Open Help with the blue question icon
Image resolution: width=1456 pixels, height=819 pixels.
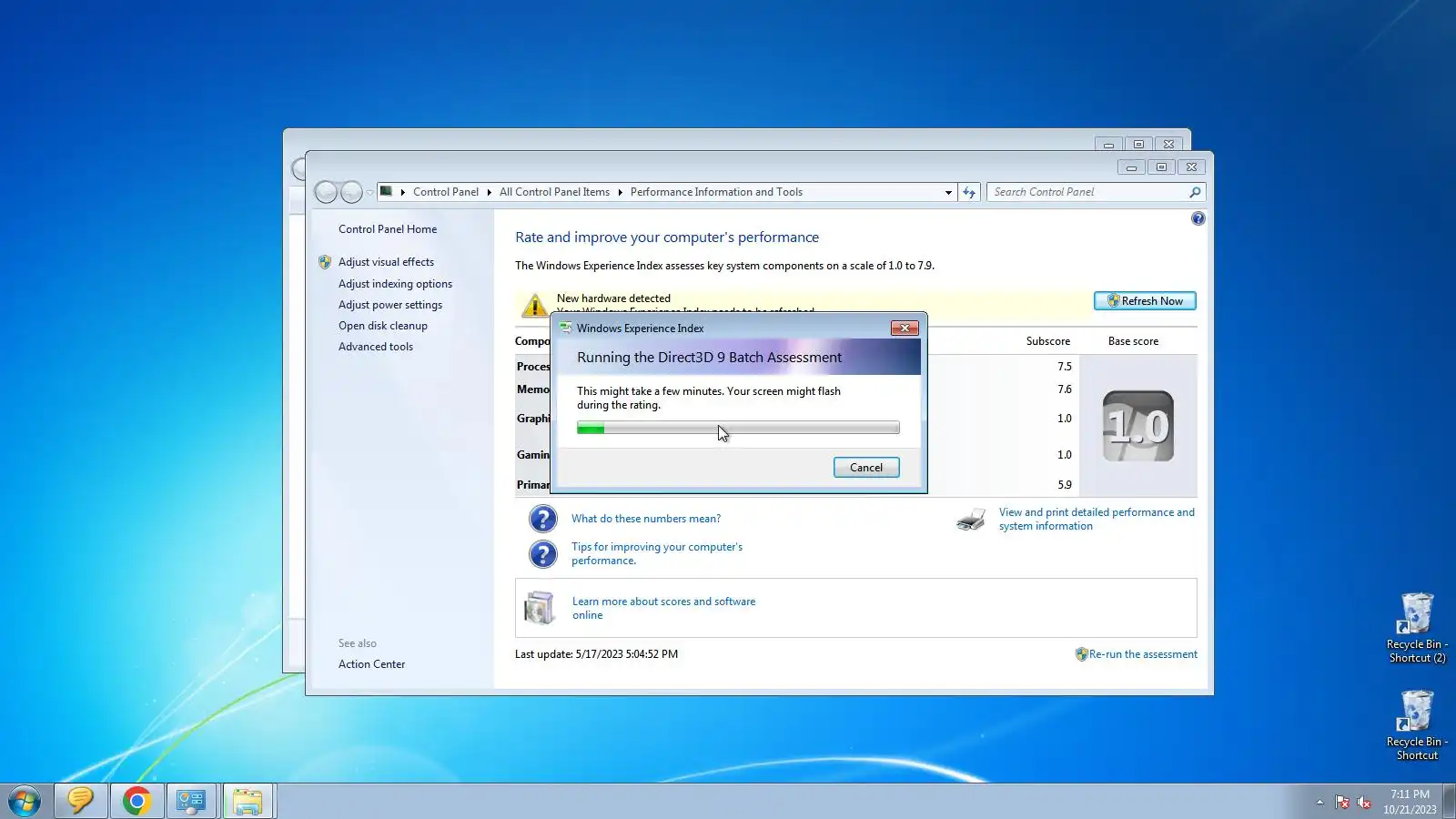click(1198, 218)
